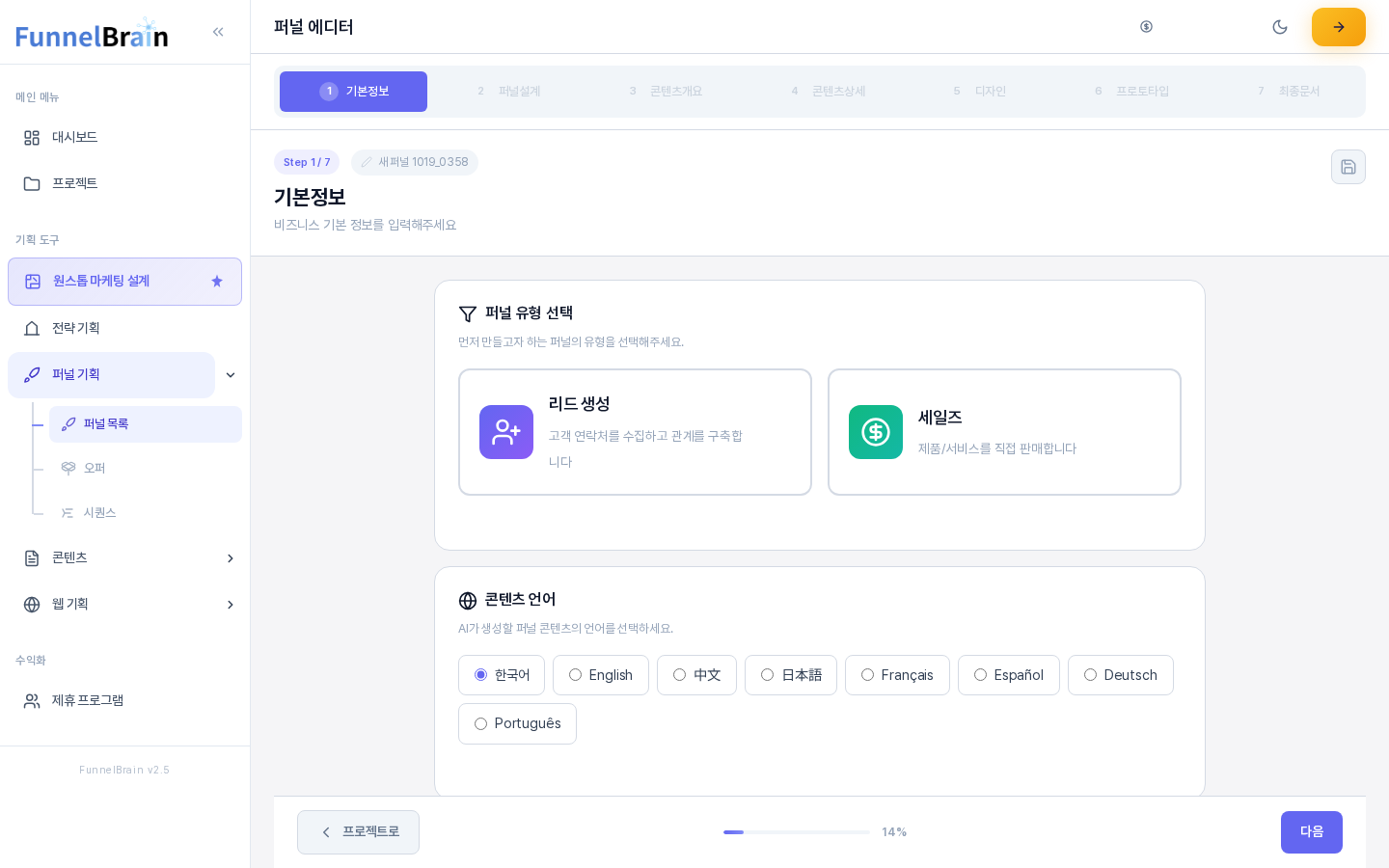Go to step 2 퍼널설계 tab
The image size is (1389, 868).
pos(508,92)
